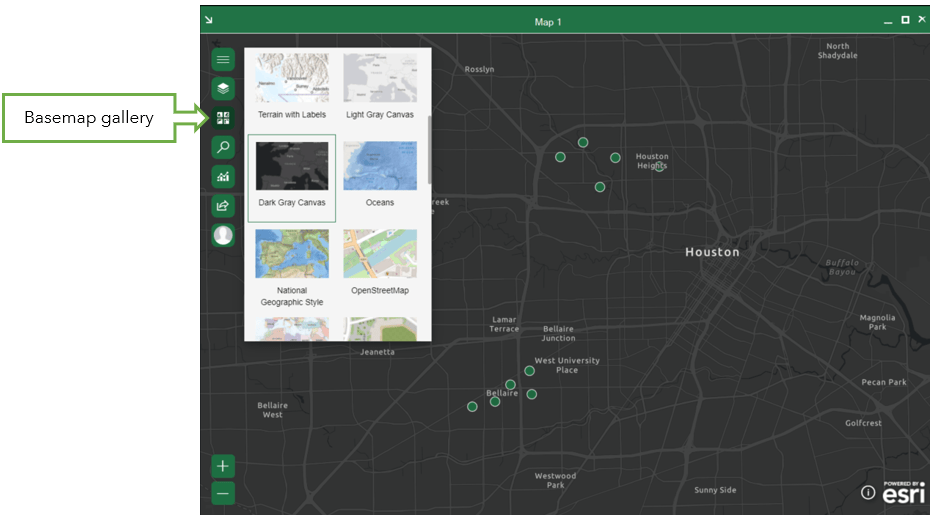Click the Westwood Park label
This screenshot has width=935, height=519.
pyautogui.click(x=556, y=481)
